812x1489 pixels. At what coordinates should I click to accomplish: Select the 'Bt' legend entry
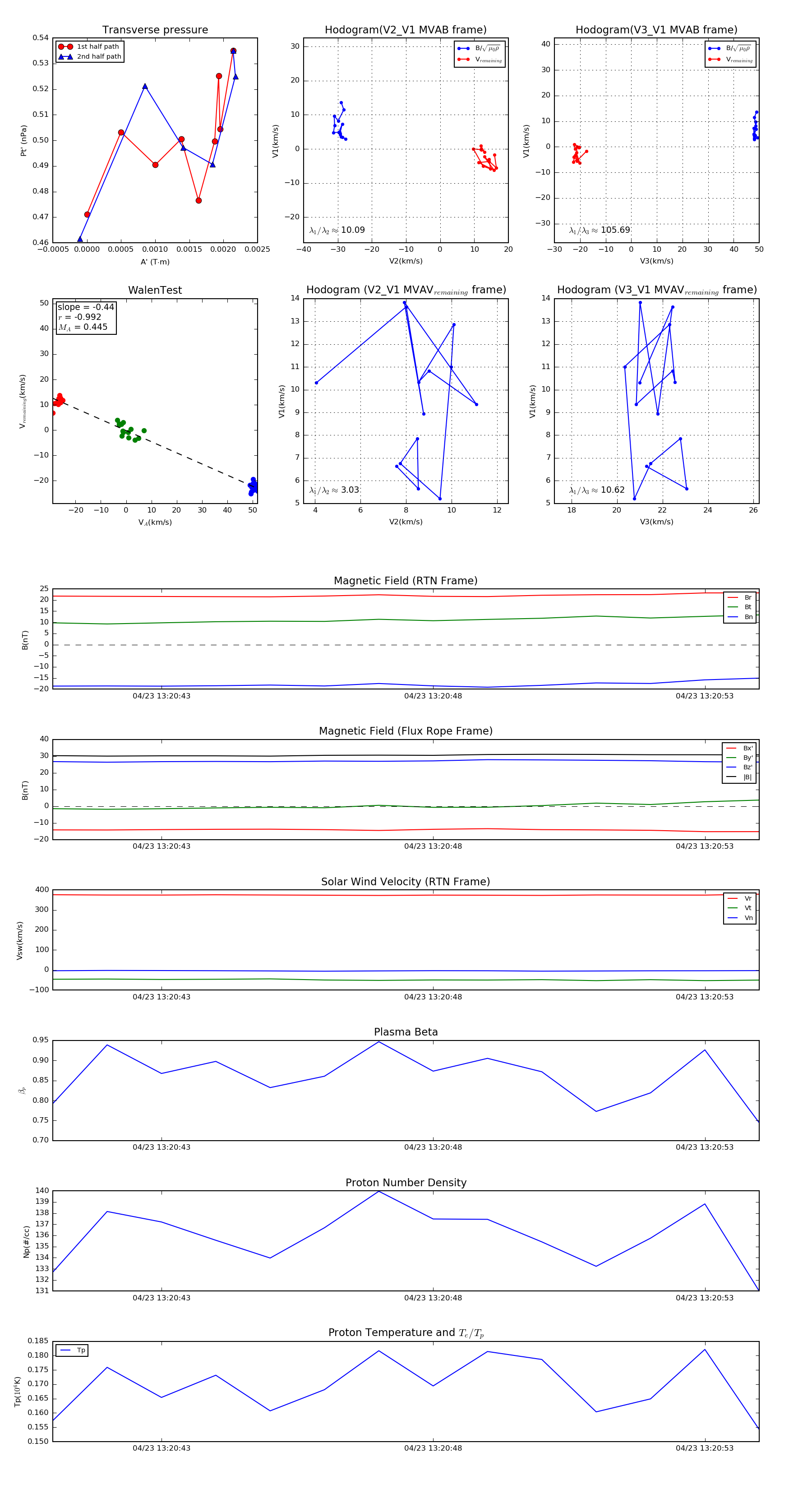(740, 607)
